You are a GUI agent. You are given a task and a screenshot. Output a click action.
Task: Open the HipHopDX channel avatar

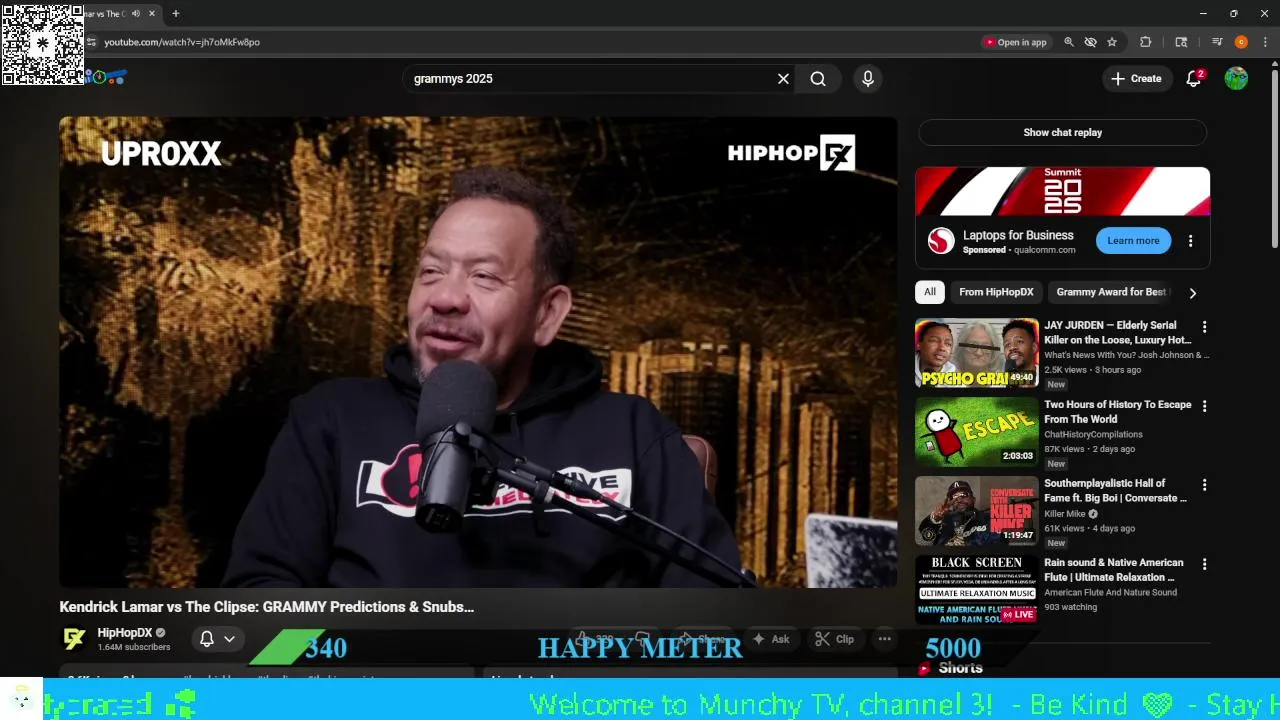click(74, 639)
